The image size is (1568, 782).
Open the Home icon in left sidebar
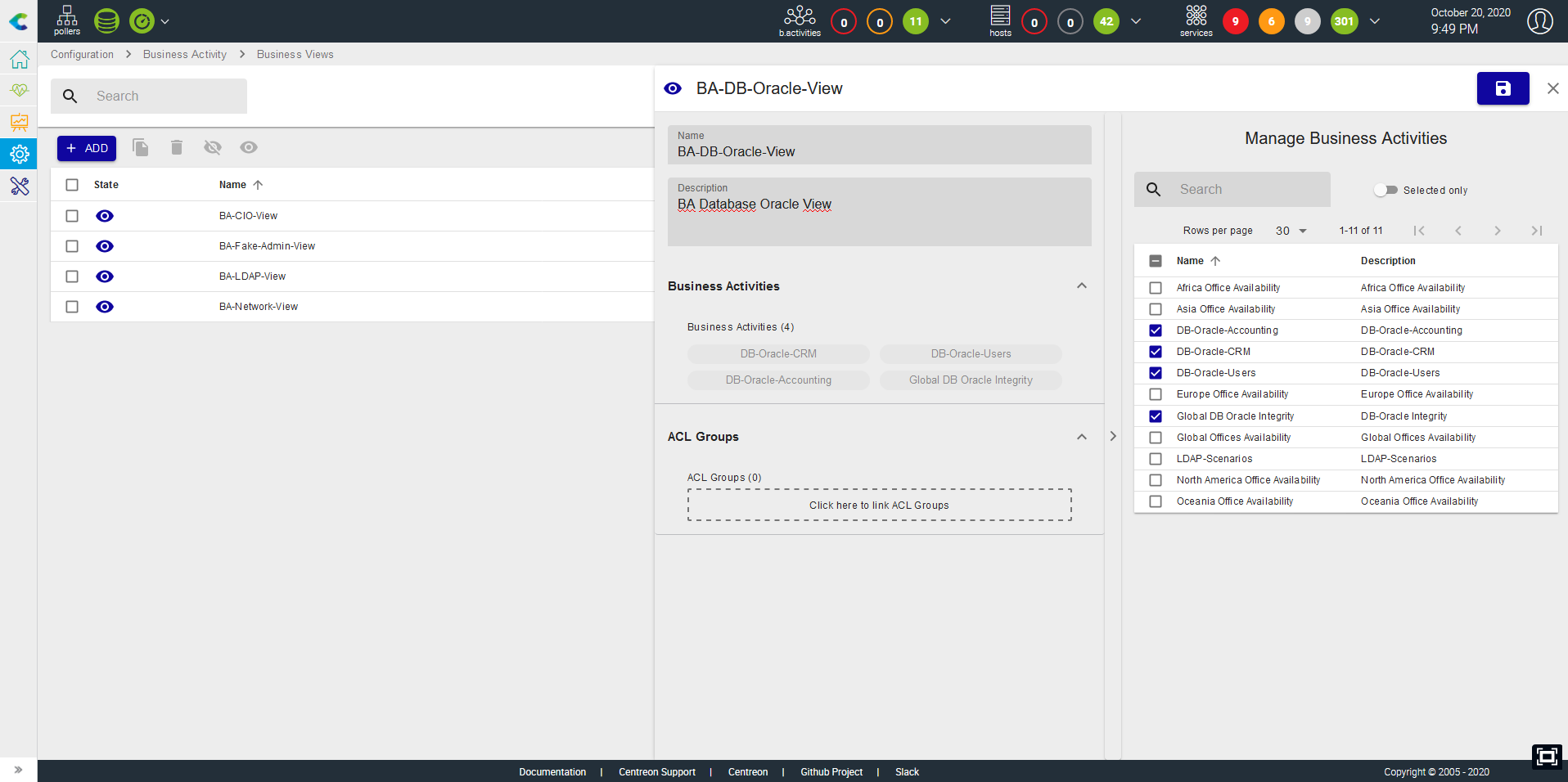click(19, 59)
